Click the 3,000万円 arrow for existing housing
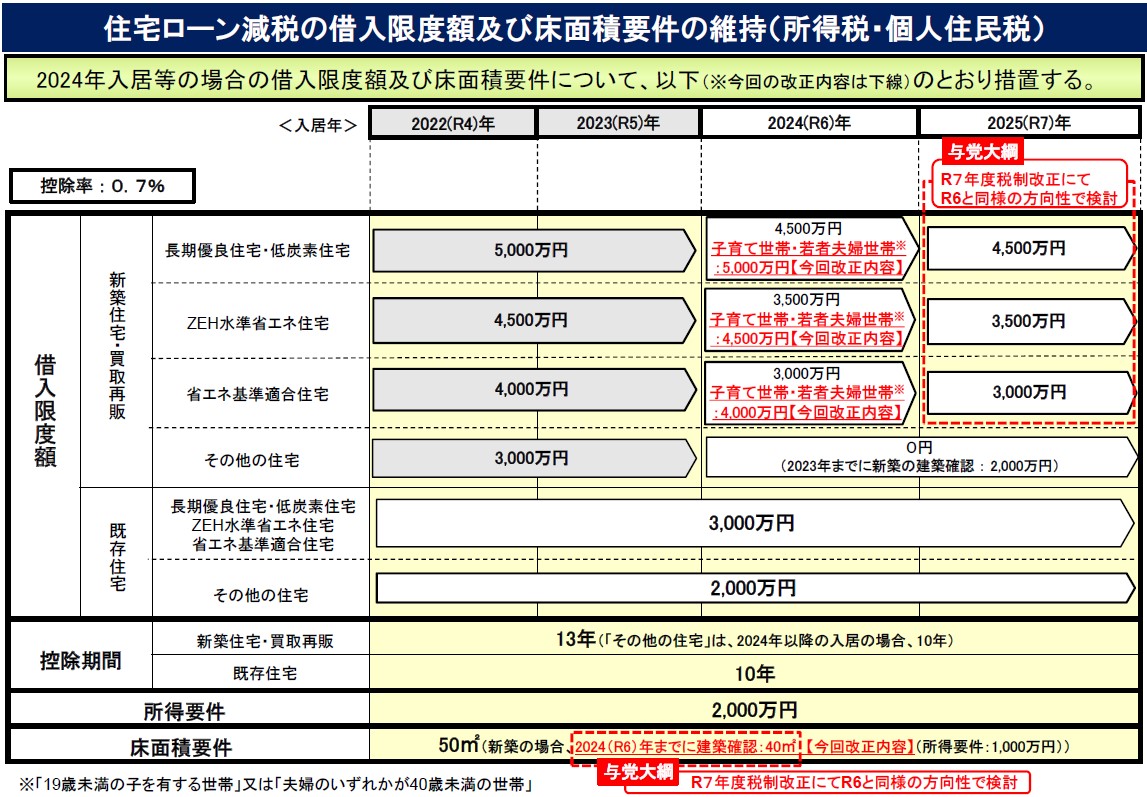This screenshot has width=1147, height=797. coord(755,524)
